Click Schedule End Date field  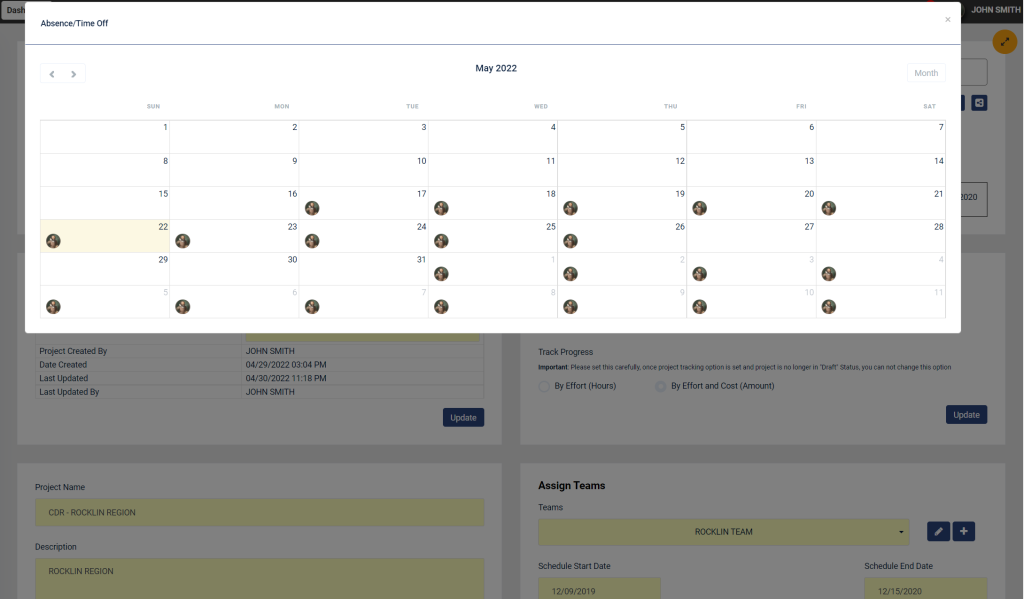(x=925, y=589)
